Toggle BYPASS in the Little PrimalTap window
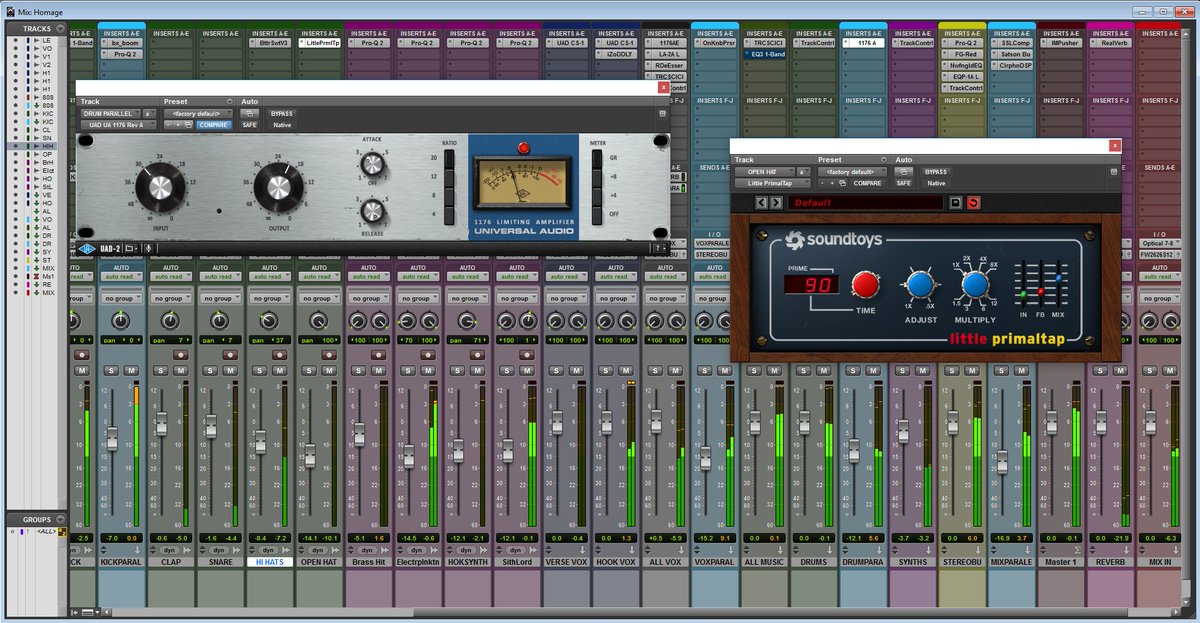Image resolution: width=1200 pixels, height=623 pixels. pos(936,172)
